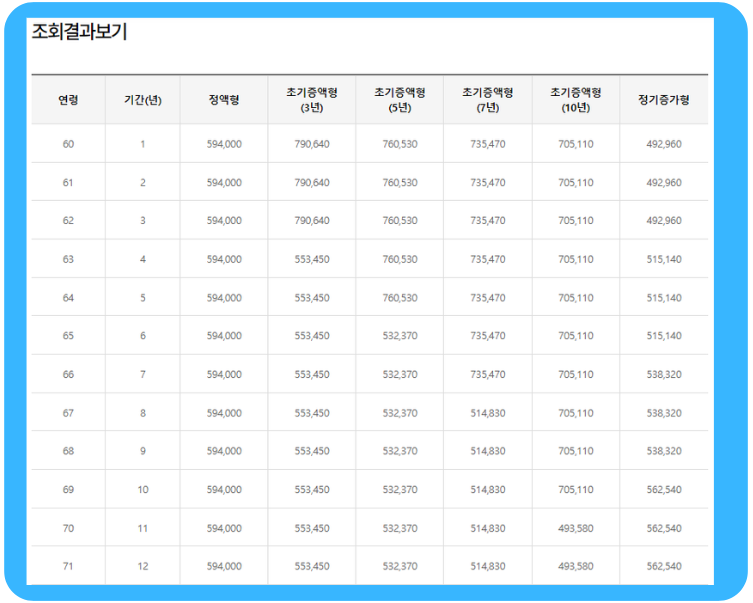Click 515,140 in the age 63 row

tap(664, 259)
